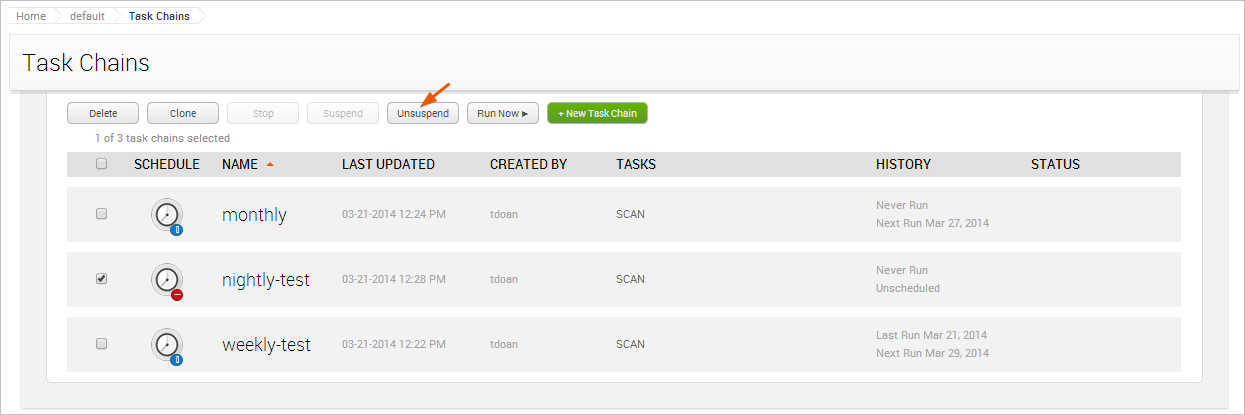The width and height of the screenshot is (1245, 415).
Task: Click the sort arrow next to NAME
Action: coord(270,165)
